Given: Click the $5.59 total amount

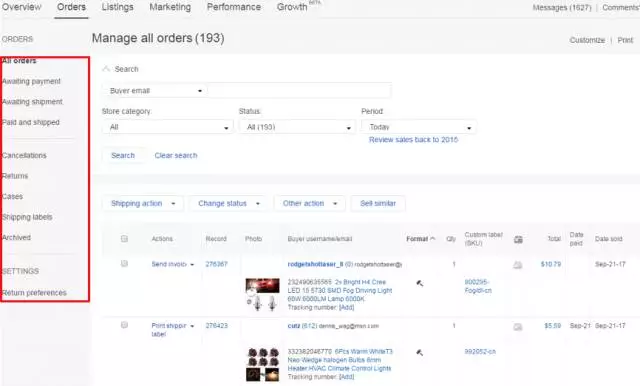Looking at the screenshot, I should (x=553, y=326).
